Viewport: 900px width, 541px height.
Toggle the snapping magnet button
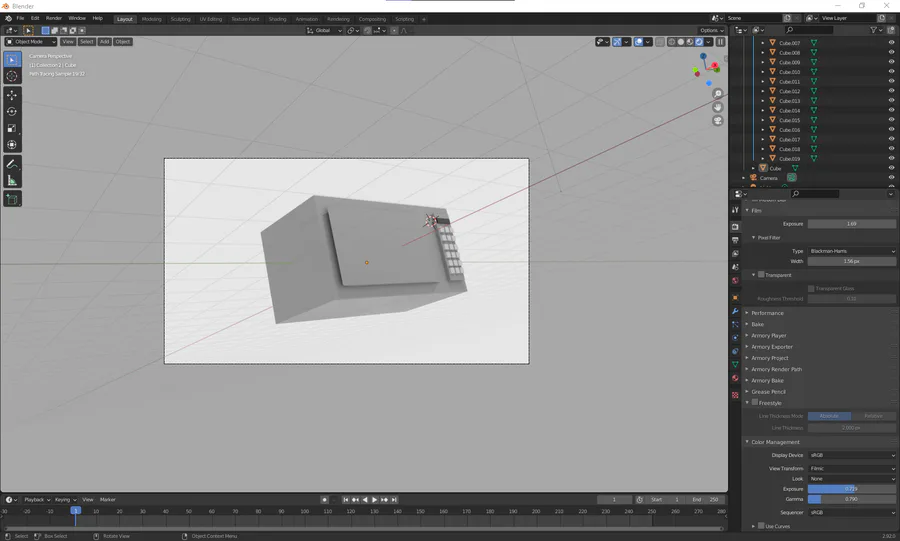tap(367, 30)
